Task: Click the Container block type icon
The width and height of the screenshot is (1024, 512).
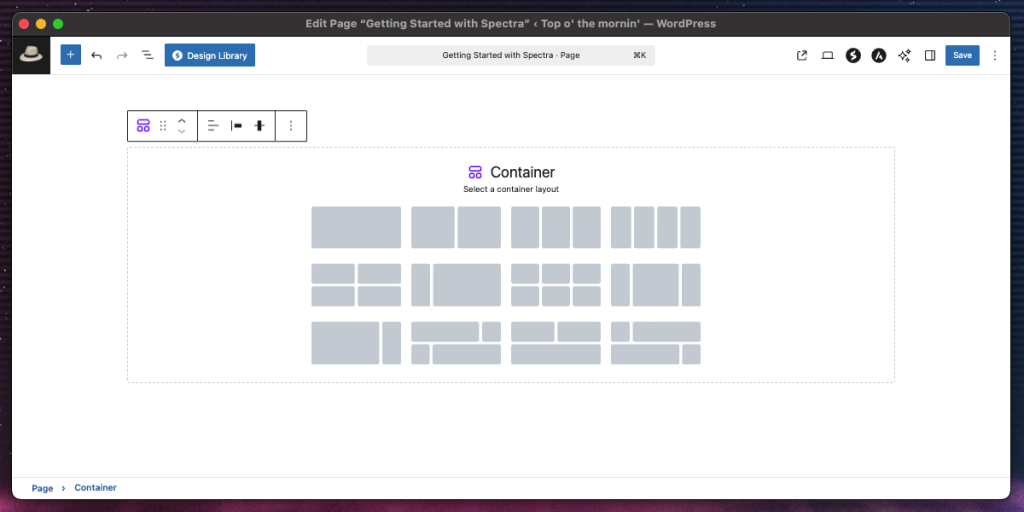Action: click(x=143, y=126)
